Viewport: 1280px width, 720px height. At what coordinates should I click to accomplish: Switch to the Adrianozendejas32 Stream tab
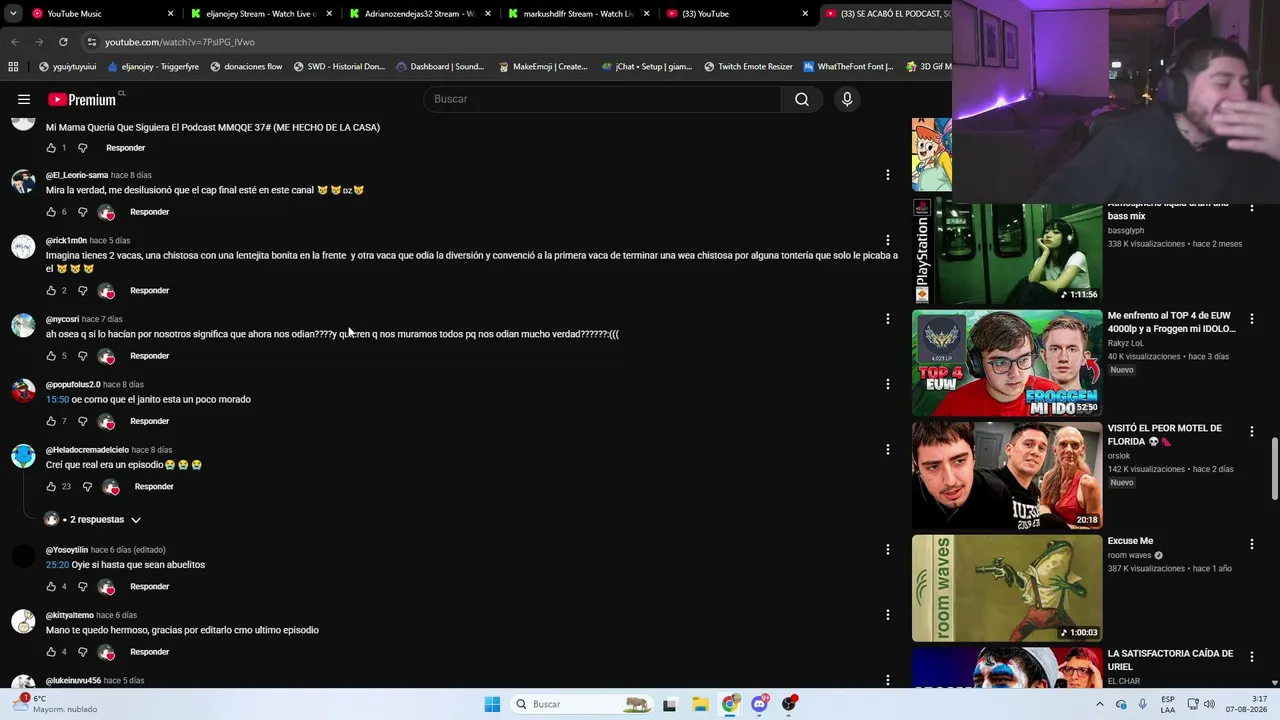[420, 14]
